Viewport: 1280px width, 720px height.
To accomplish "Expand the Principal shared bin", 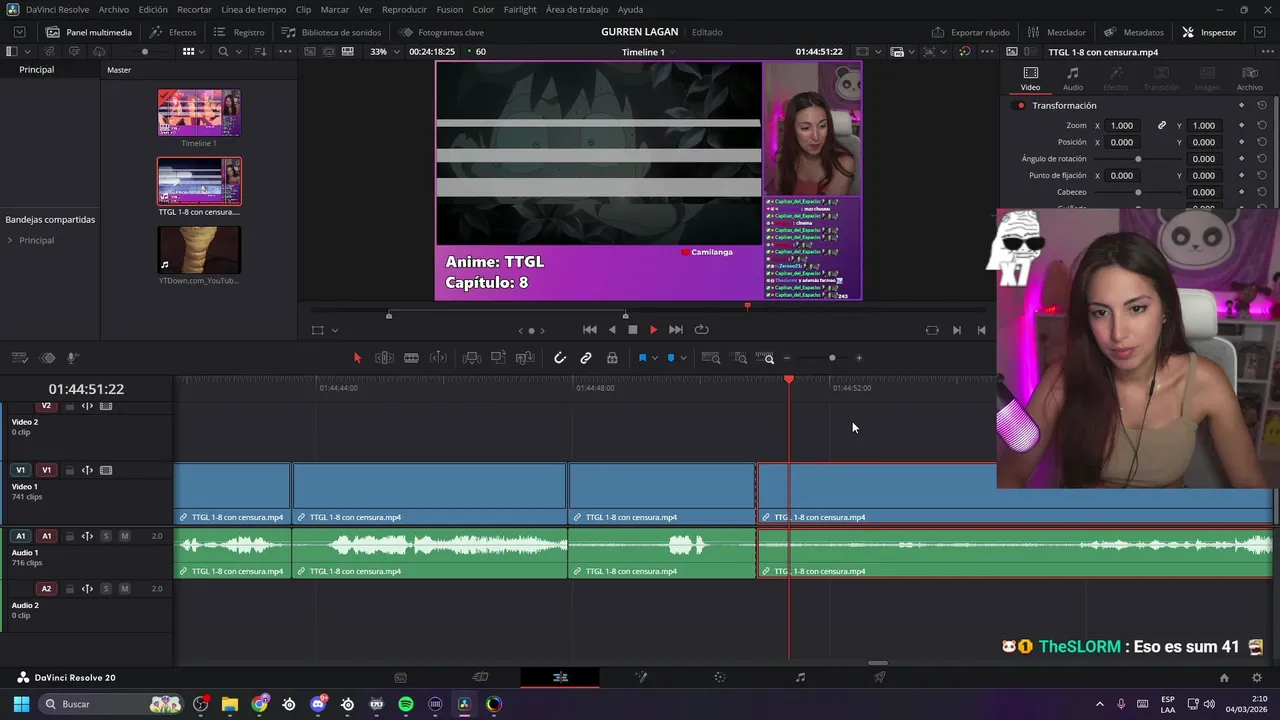I will point(10,240).
